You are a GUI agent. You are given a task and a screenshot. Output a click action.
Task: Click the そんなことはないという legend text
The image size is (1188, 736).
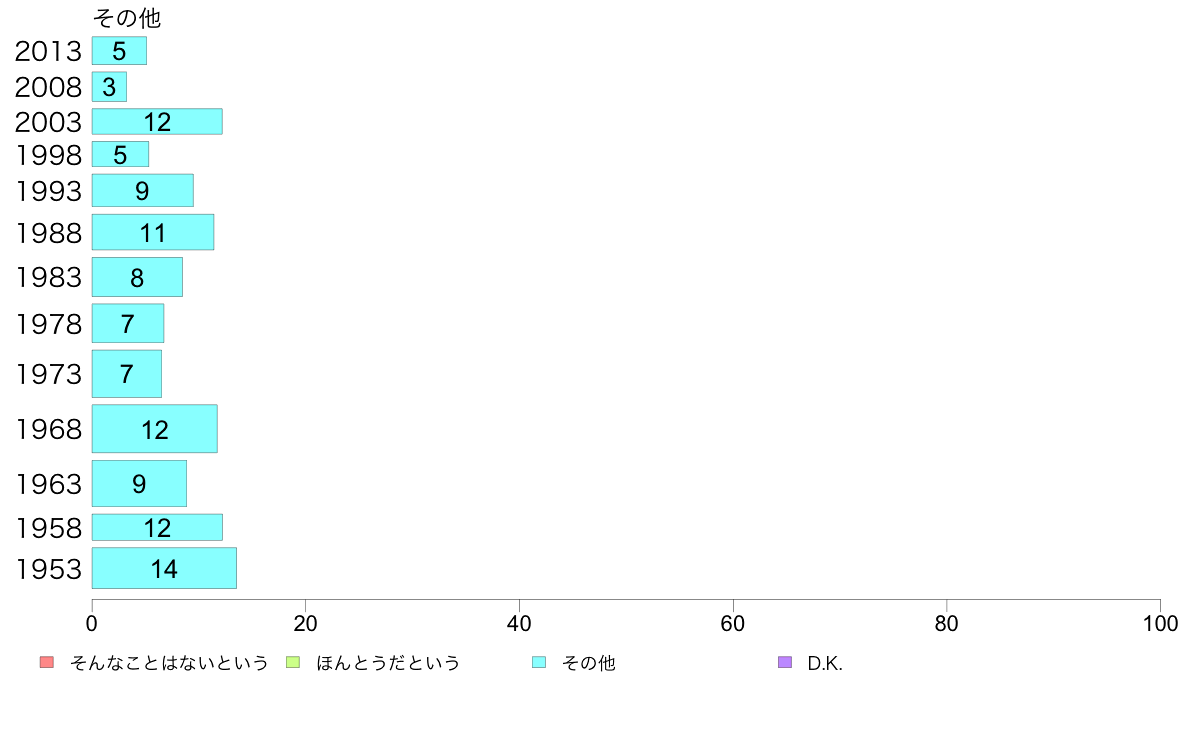[x=169, y=663]
